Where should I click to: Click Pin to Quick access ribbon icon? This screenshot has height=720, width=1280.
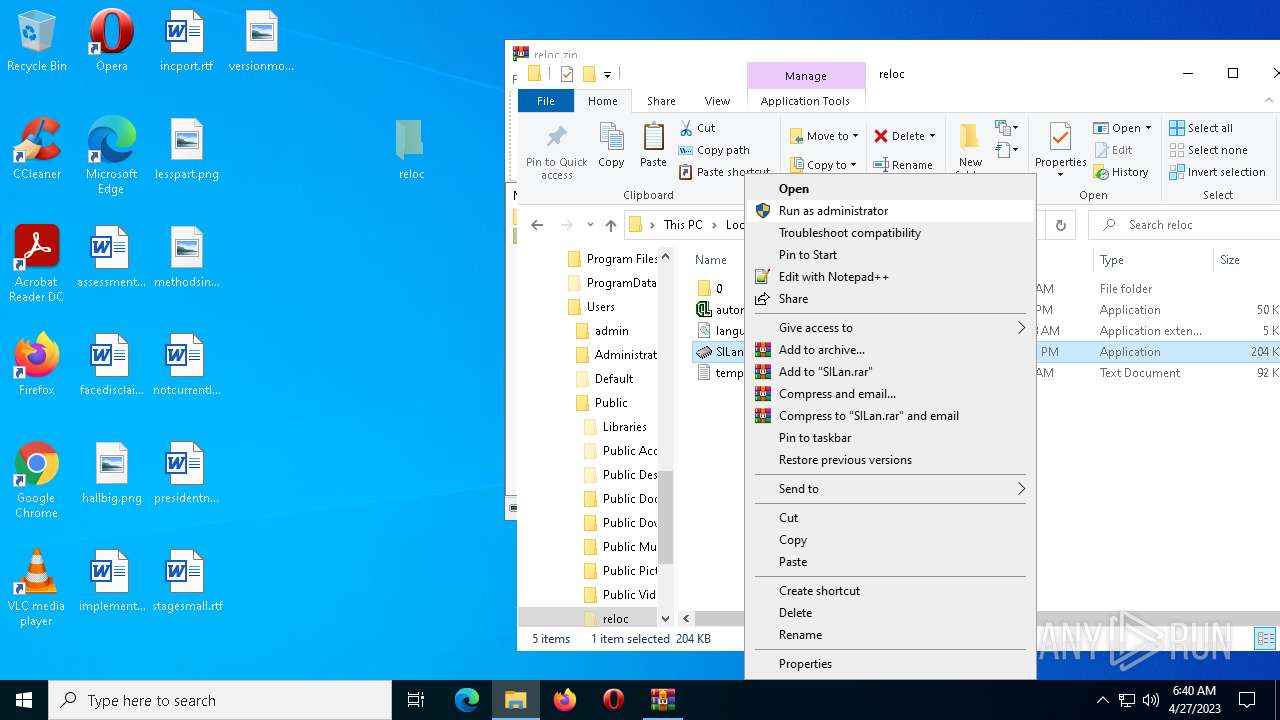coord(557,152)
